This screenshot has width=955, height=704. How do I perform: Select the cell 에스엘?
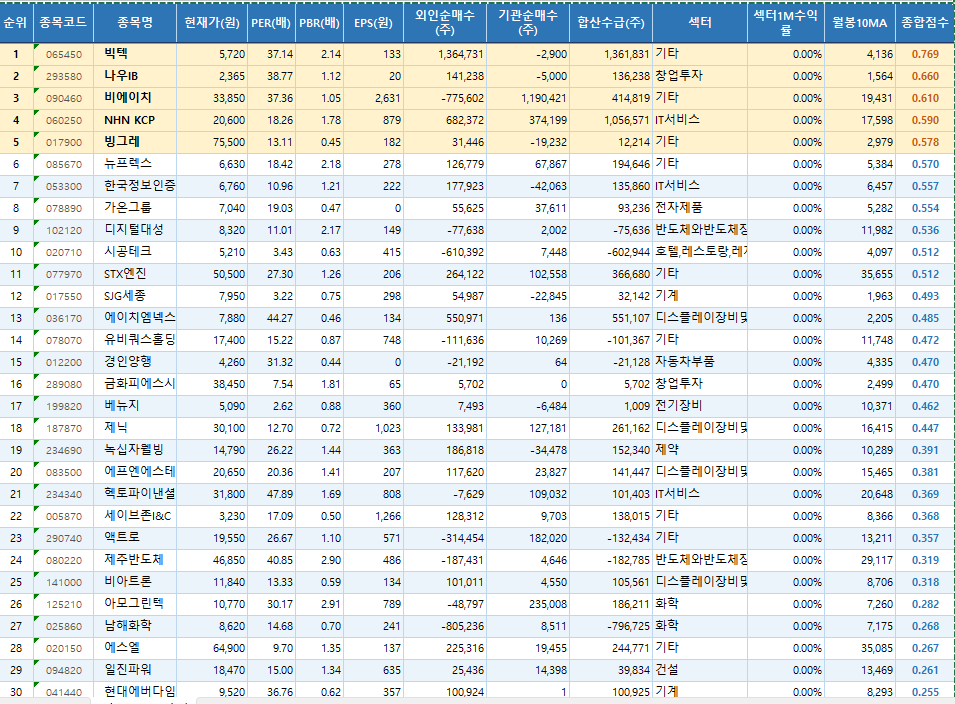pos(135,648)
